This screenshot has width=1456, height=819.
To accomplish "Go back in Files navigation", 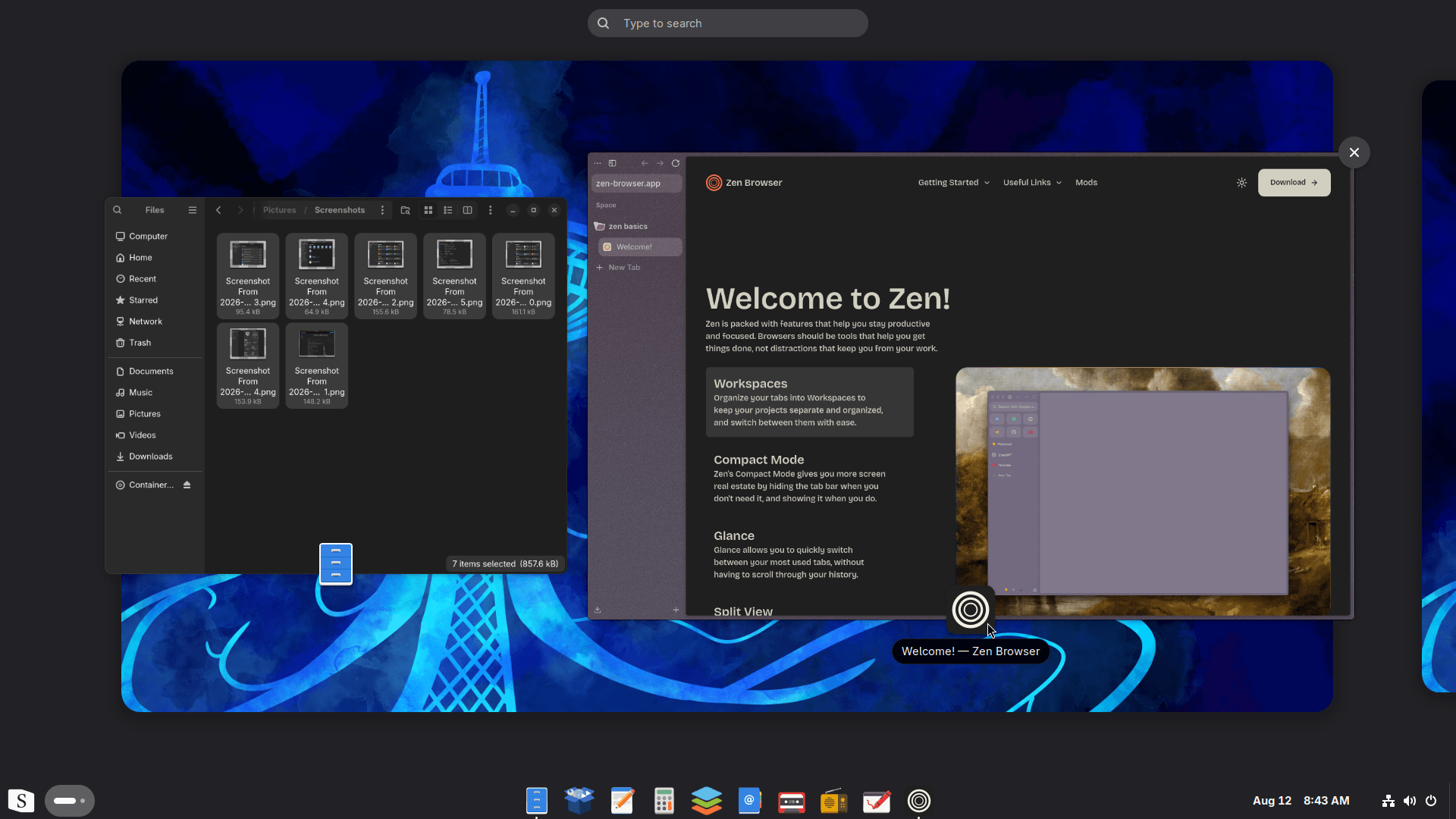I will click(x=218, y=210).
